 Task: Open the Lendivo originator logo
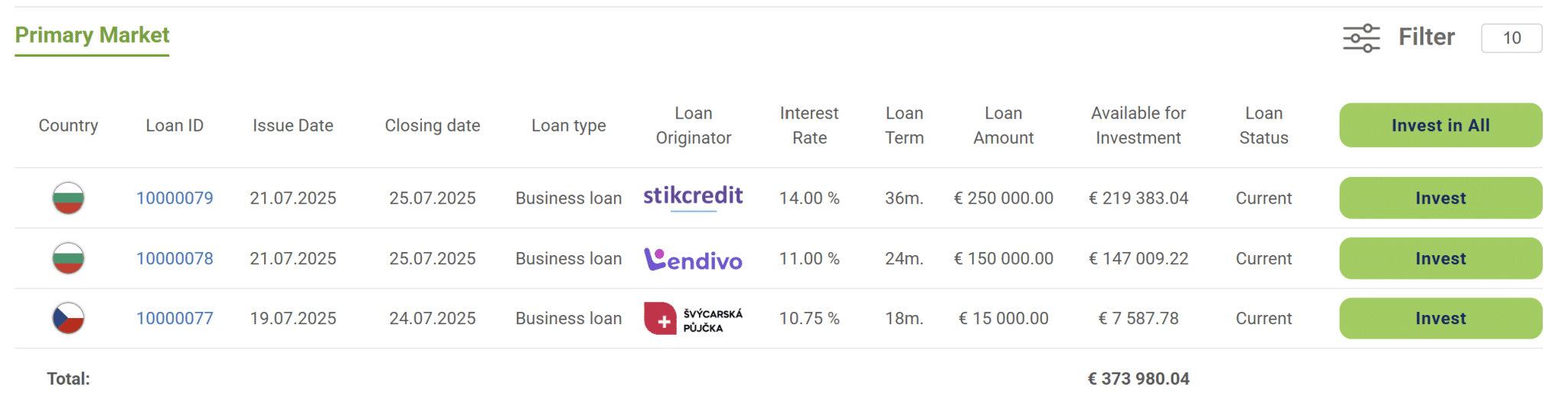pos(693,259)
